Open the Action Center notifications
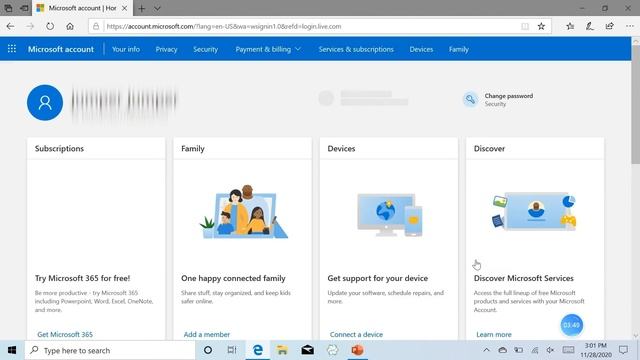The image size is (640, 360). (x=623, y=350)
